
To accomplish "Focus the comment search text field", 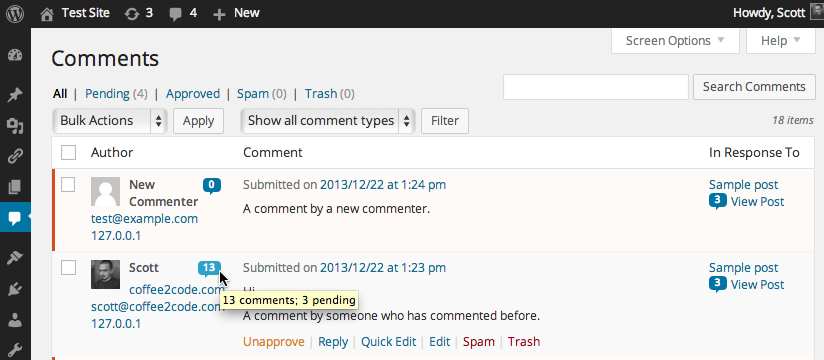I will 595,87.
